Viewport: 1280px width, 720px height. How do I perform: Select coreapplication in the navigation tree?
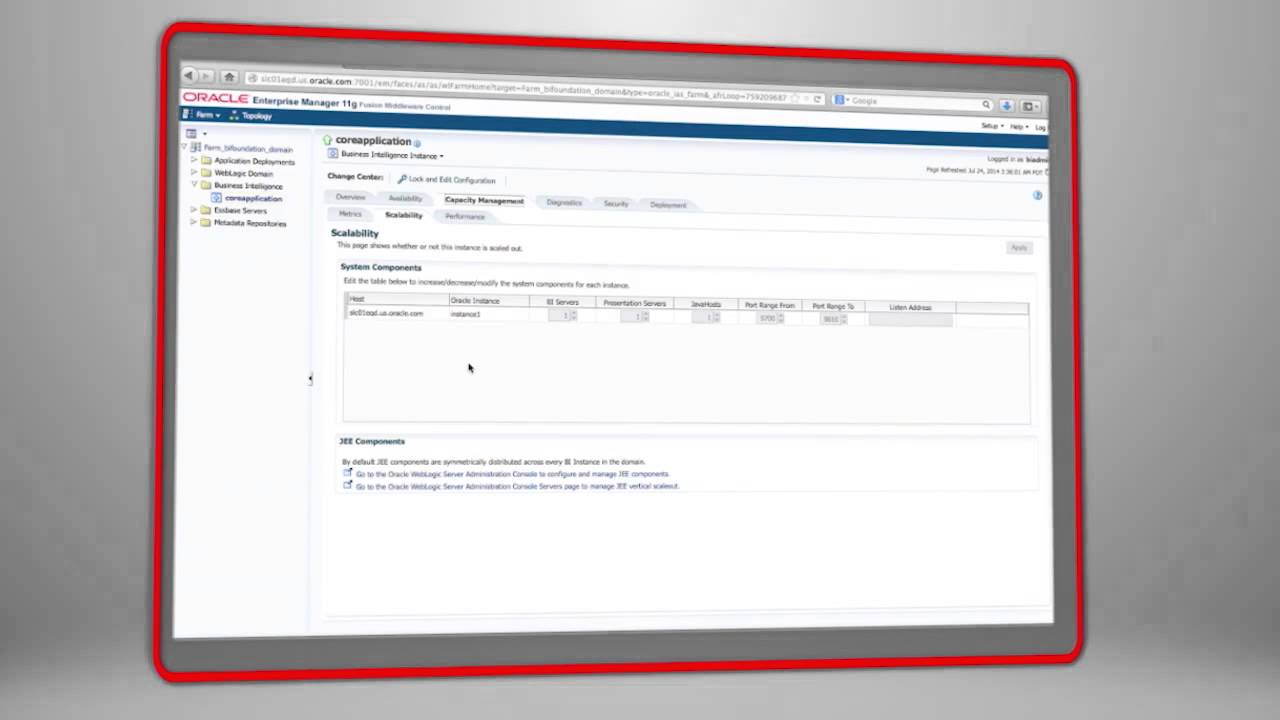253,198
